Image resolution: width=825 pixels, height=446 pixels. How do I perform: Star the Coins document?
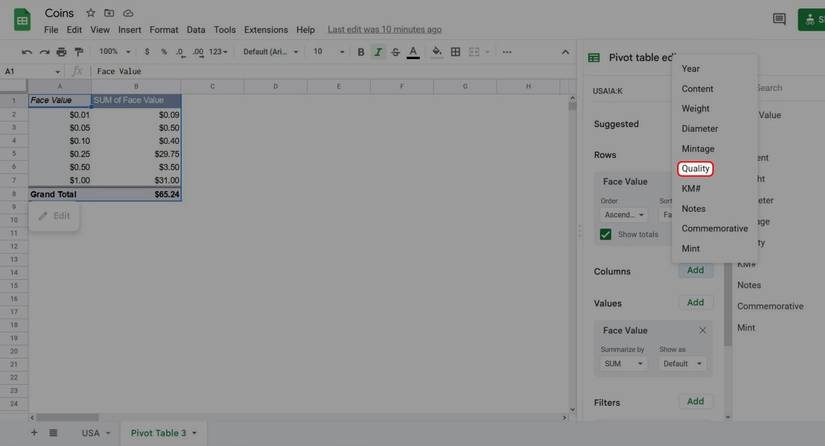coord(91,13)
